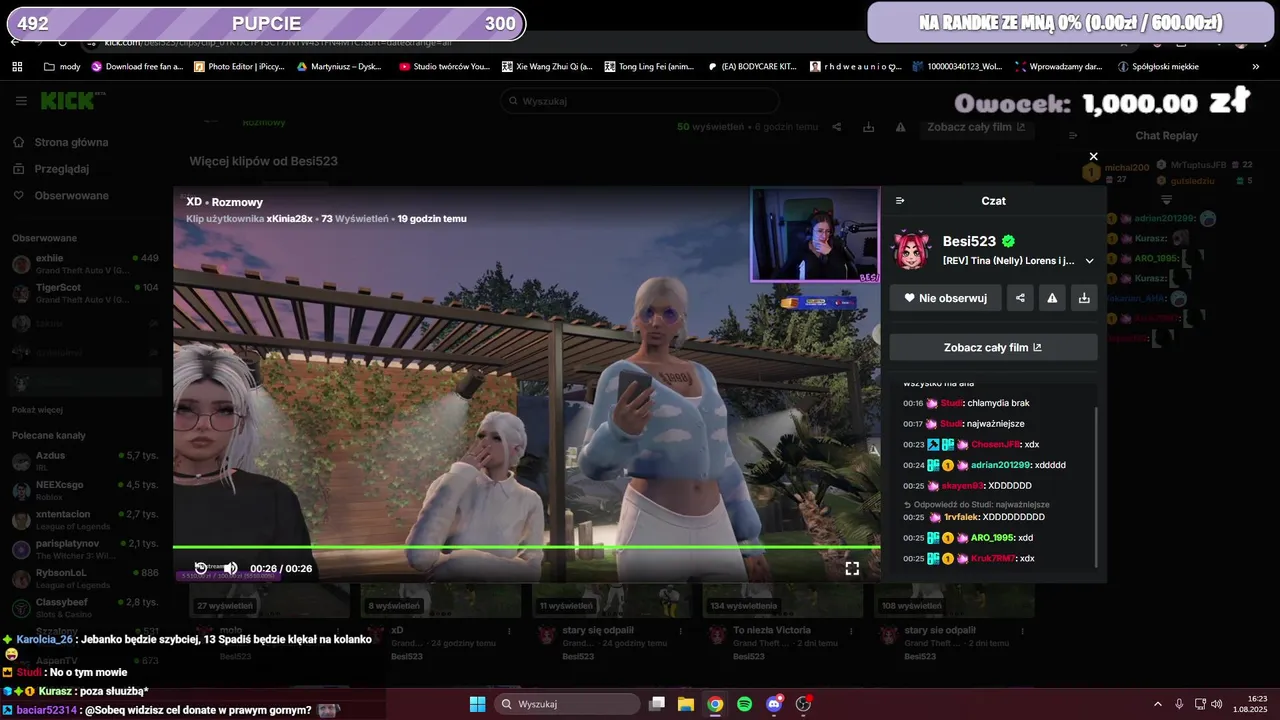Click the Kick logo
The height and width of the screenshot is (720, 1280).
(68, 100)
